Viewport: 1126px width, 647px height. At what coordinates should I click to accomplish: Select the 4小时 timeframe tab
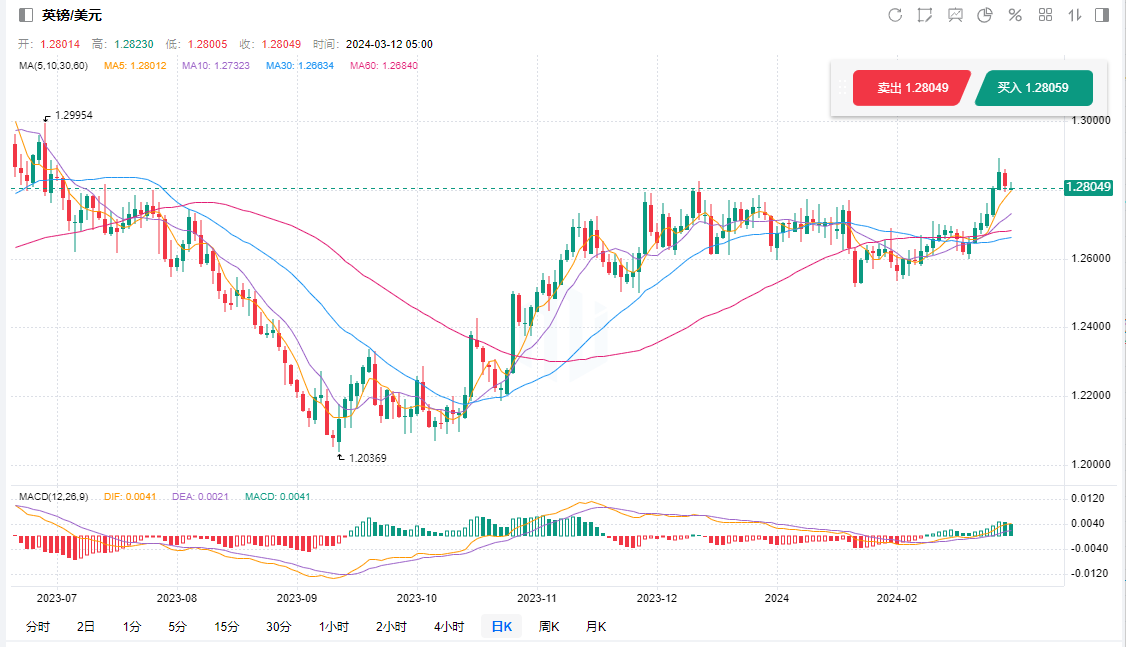(x=449, y=627)
